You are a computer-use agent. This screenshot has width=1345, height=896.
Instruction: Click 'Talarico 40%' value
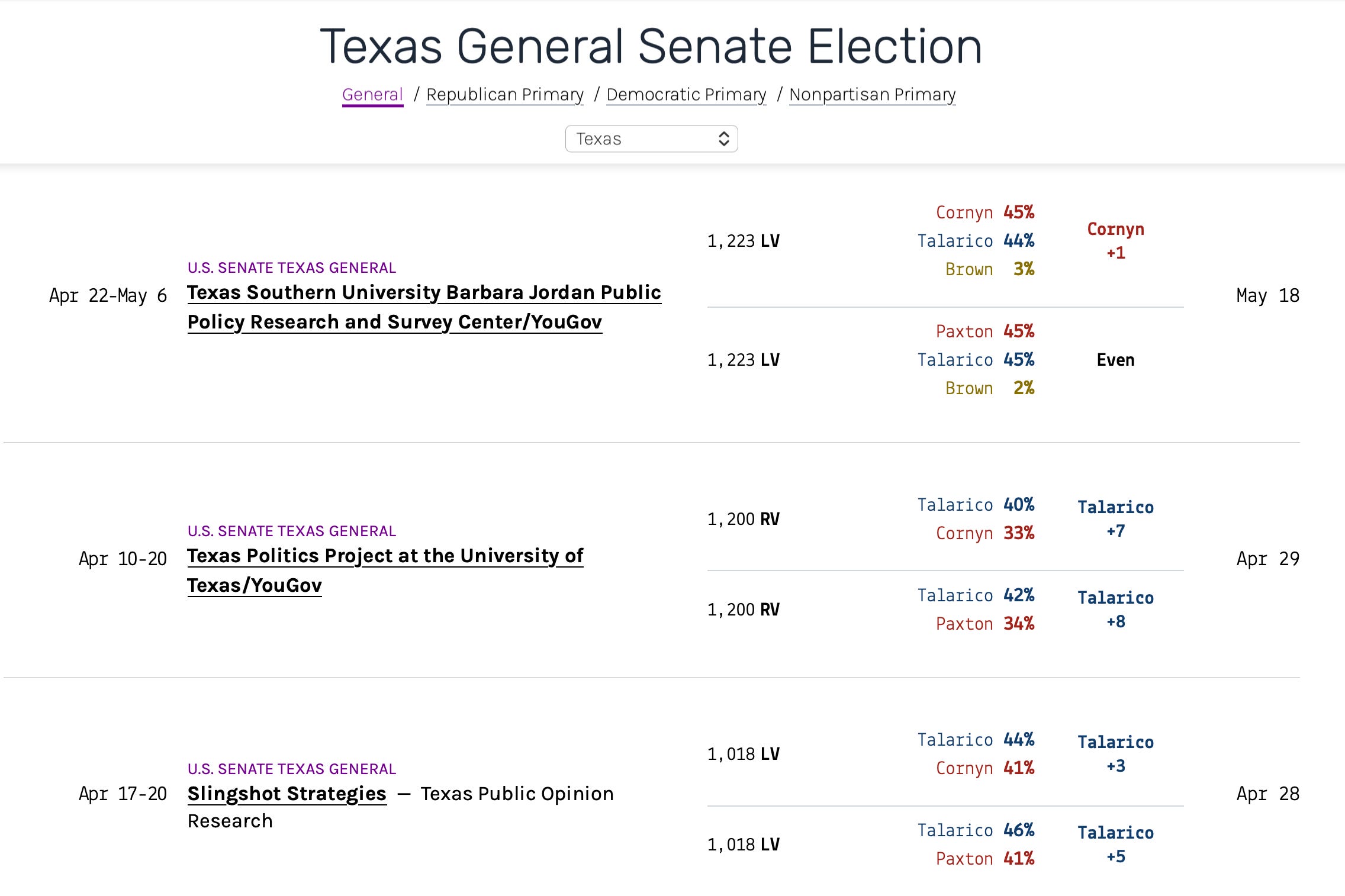click(976, 505)
